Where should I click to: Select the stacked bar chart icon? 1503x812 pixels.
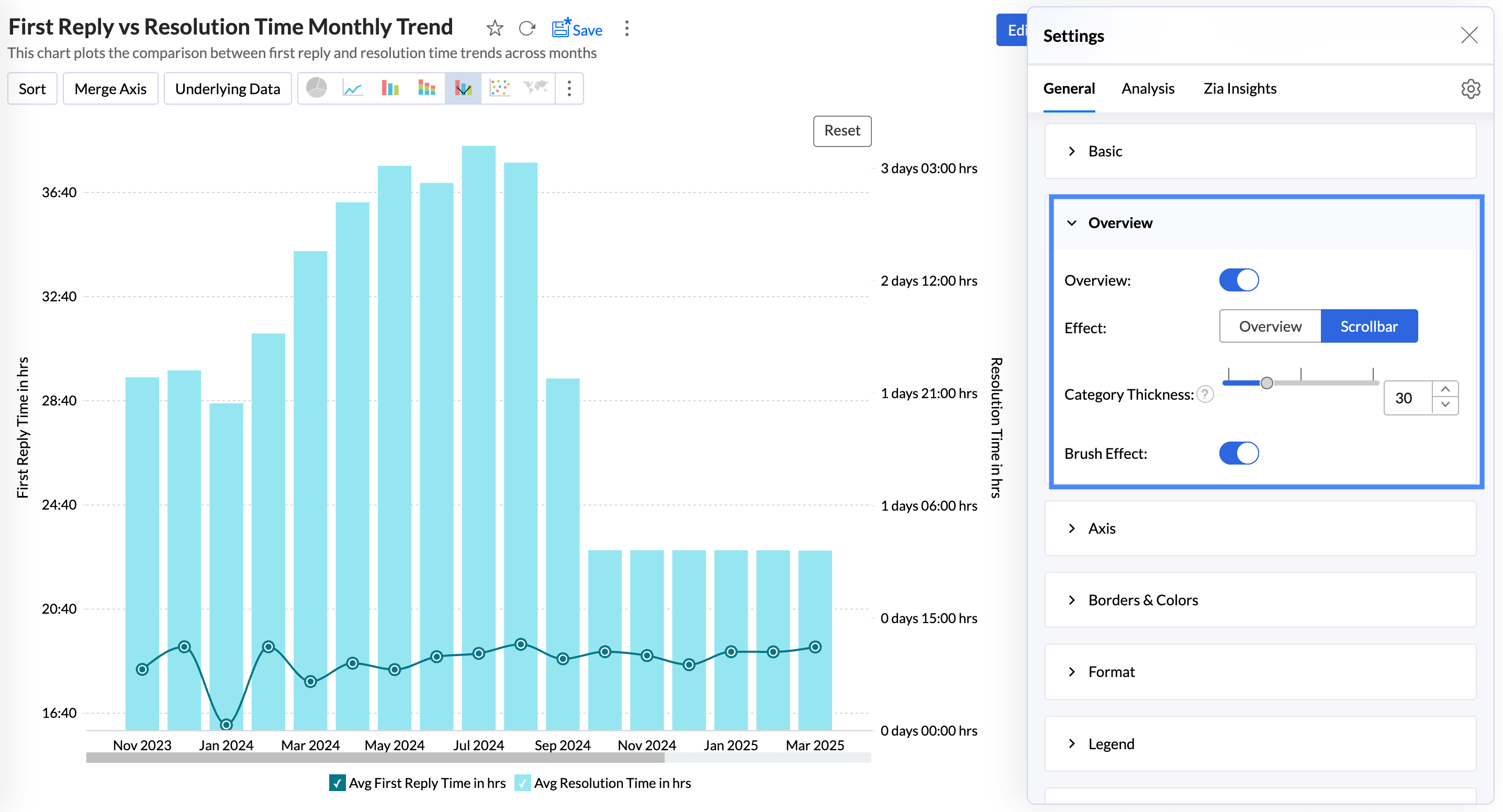427,88
